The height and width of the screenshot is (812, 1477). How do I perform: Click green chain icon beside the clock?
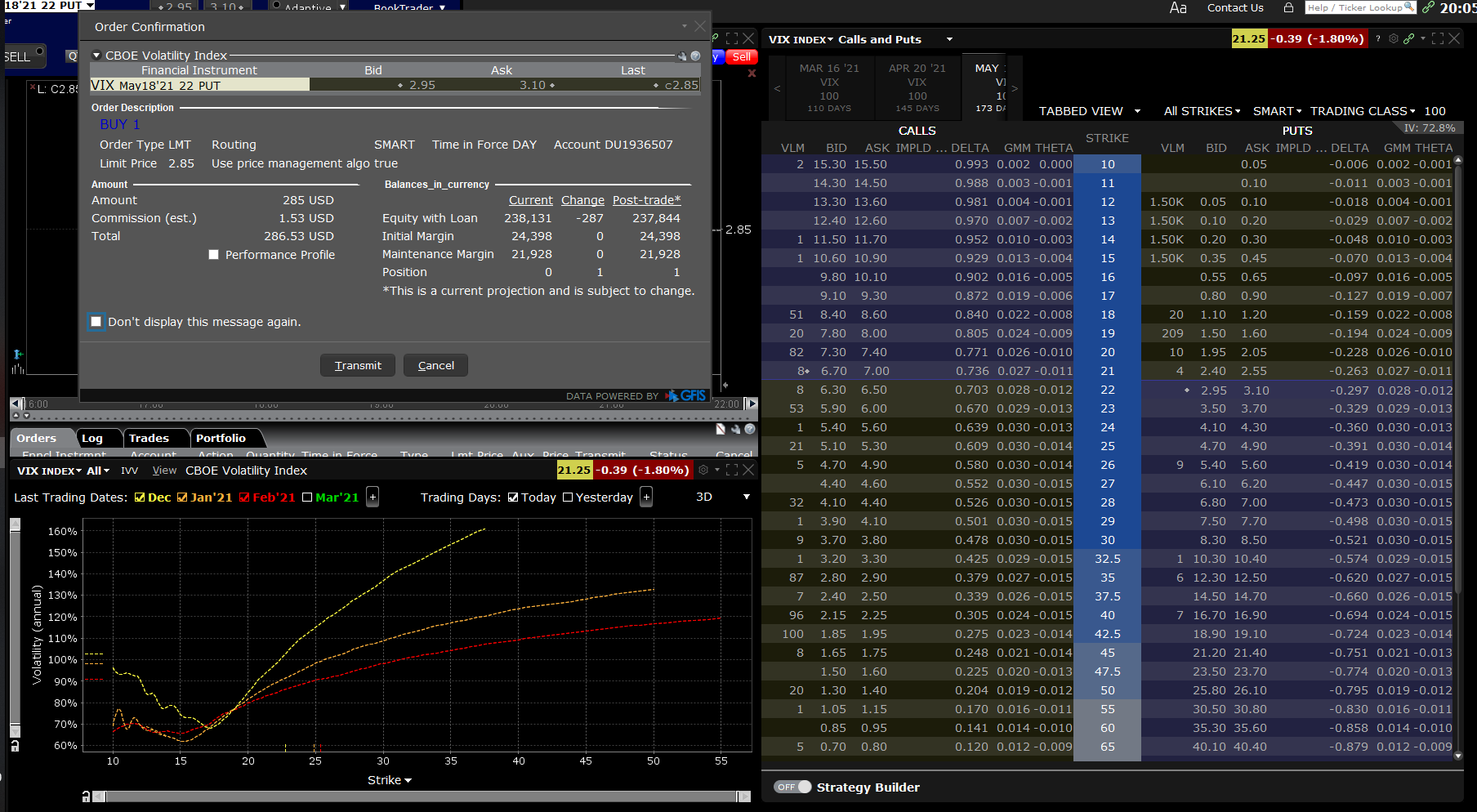[x=1428, y=7]
